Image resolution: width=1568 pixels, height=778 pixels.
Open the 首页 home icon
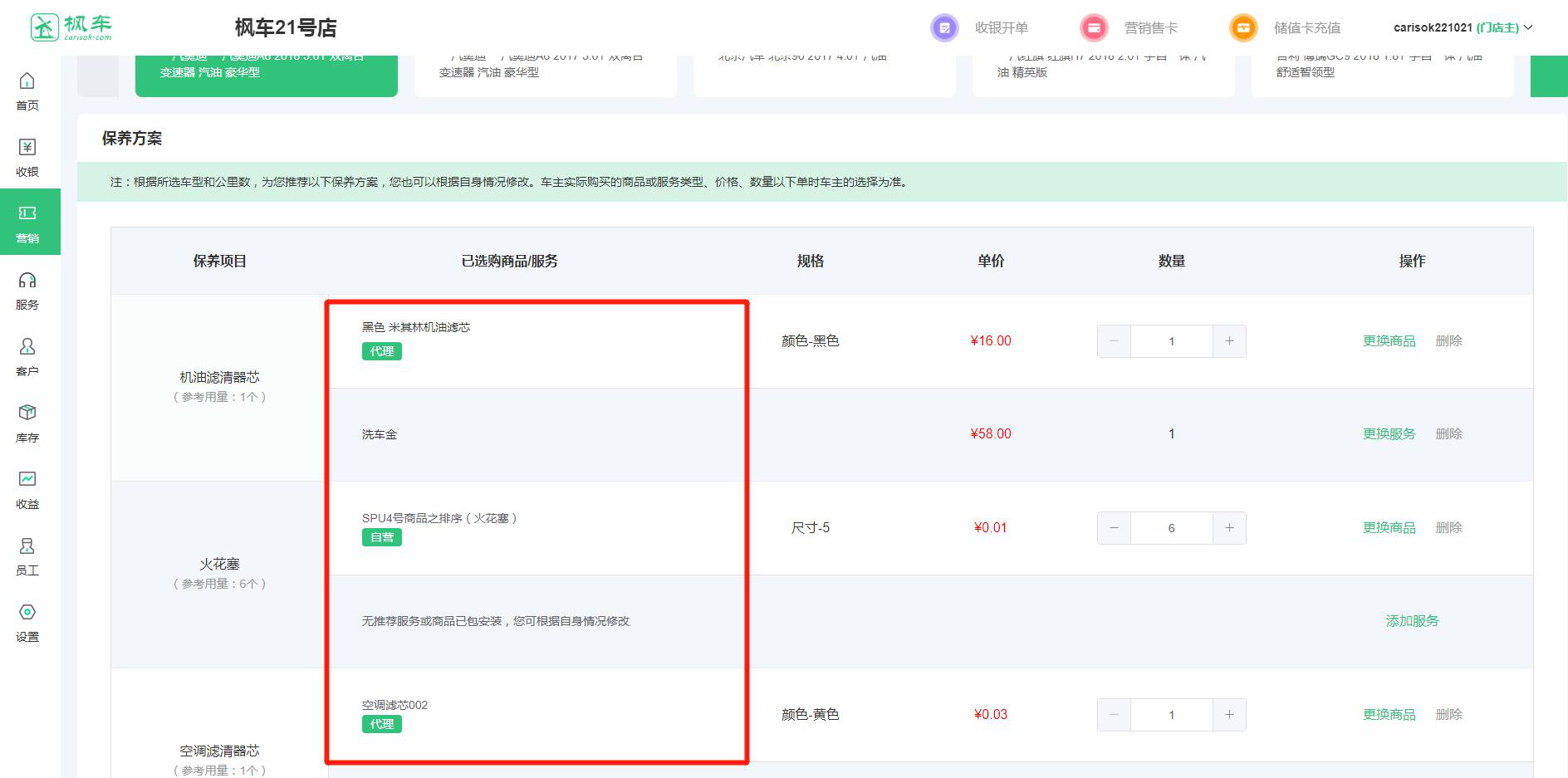tap(27, 81)
